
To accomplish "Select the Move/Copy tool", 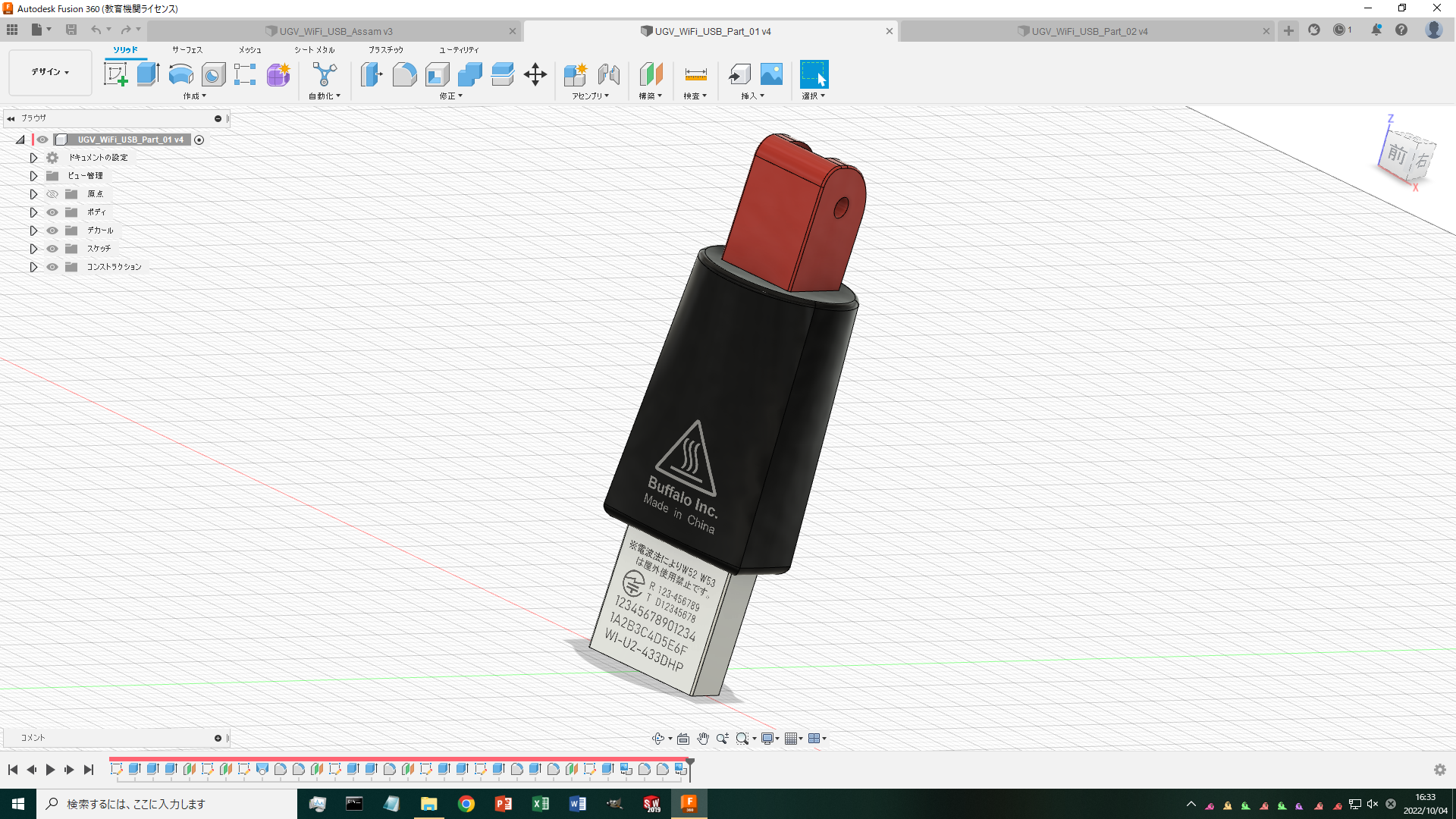I will tap(535, 74).
